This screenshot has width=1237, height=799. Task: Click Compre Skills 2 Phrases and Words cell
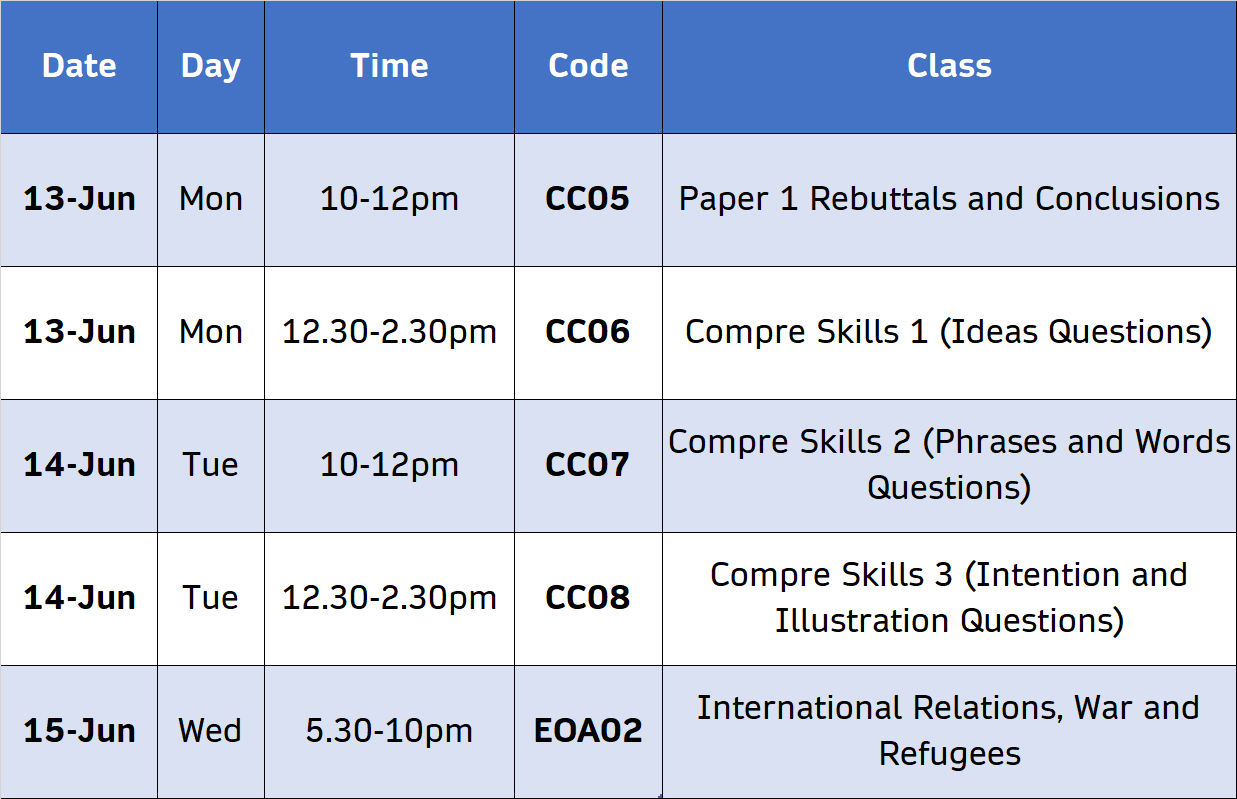click(x=949, y=465)
